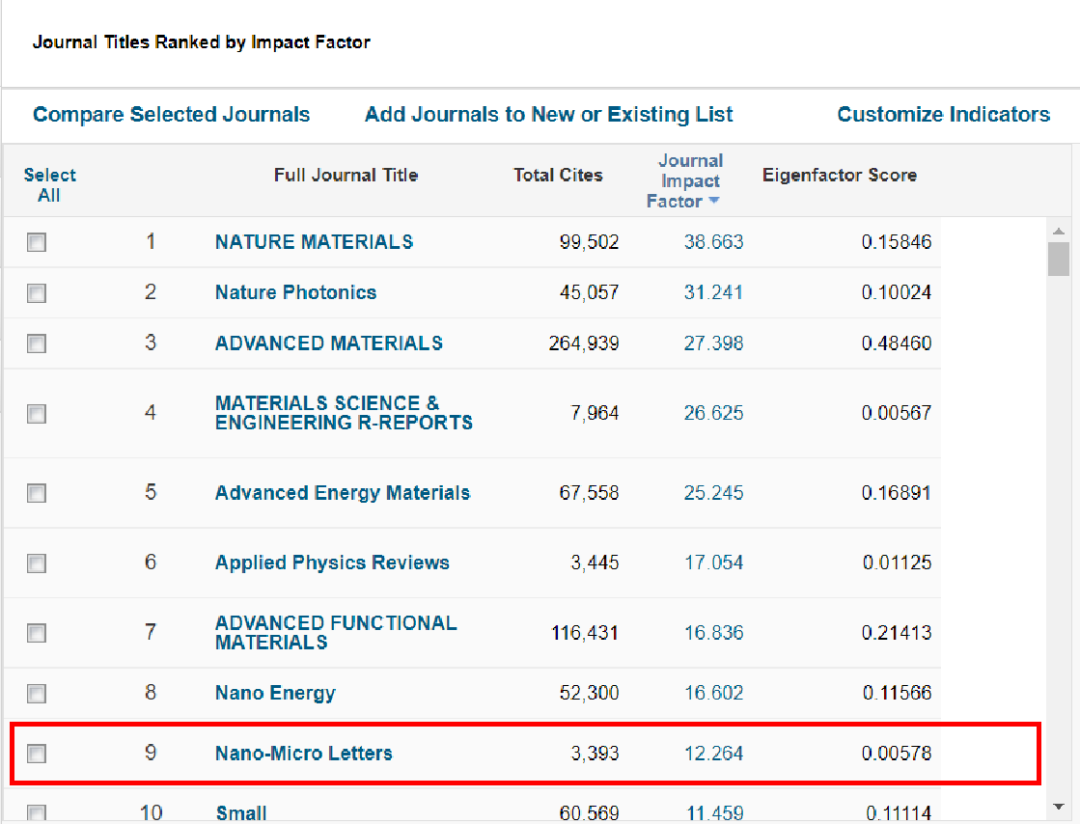
Task: Click Compare Selected Journals
Action: (x=172, y=114)
